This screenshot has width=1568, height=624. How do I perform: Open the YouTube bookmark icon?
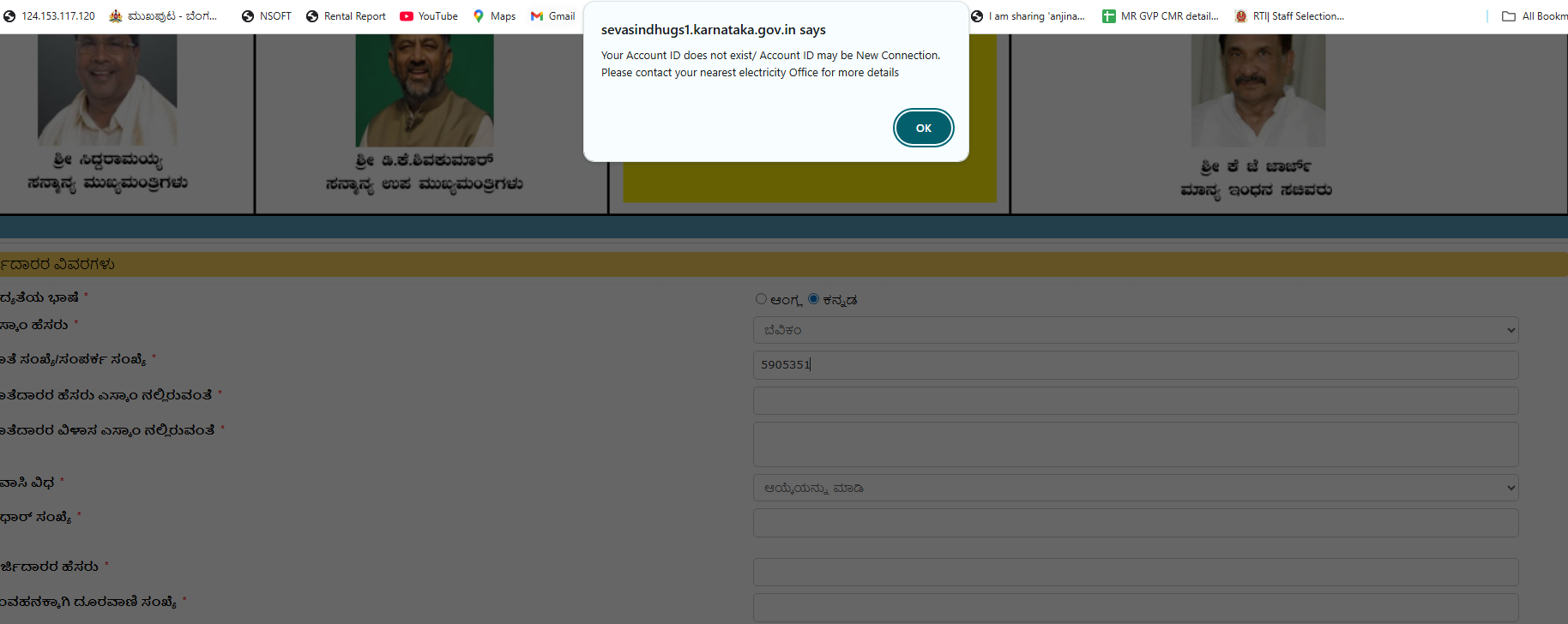point(407,16)
